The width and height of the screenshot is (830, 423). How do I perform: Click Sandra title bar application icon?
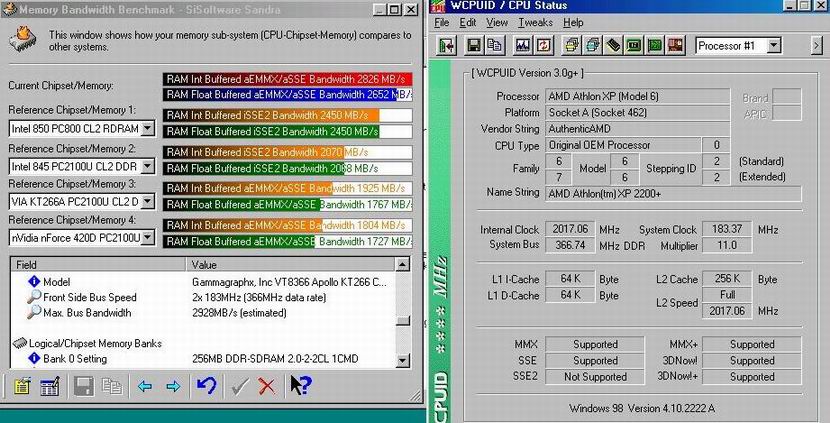pyautogui.click(x=10, y=10)
